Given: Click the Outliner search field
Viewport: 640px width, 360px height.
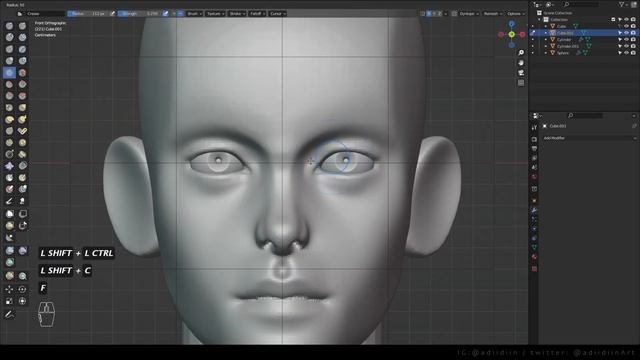Looking at the screenshot, I should [581, 4].
